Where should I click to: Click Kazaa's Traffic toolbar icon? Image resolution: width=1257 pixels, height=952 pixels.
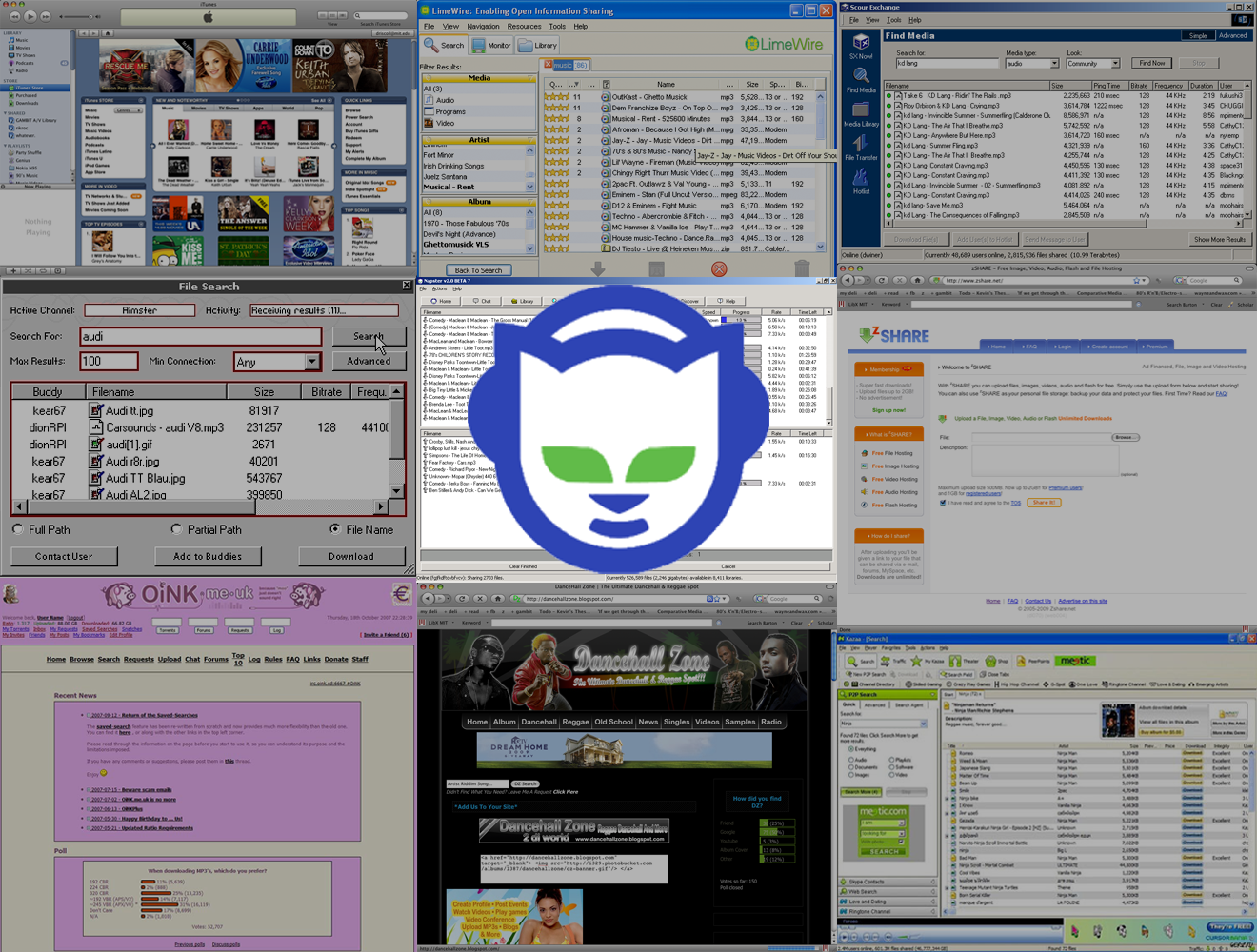point(893,661)
